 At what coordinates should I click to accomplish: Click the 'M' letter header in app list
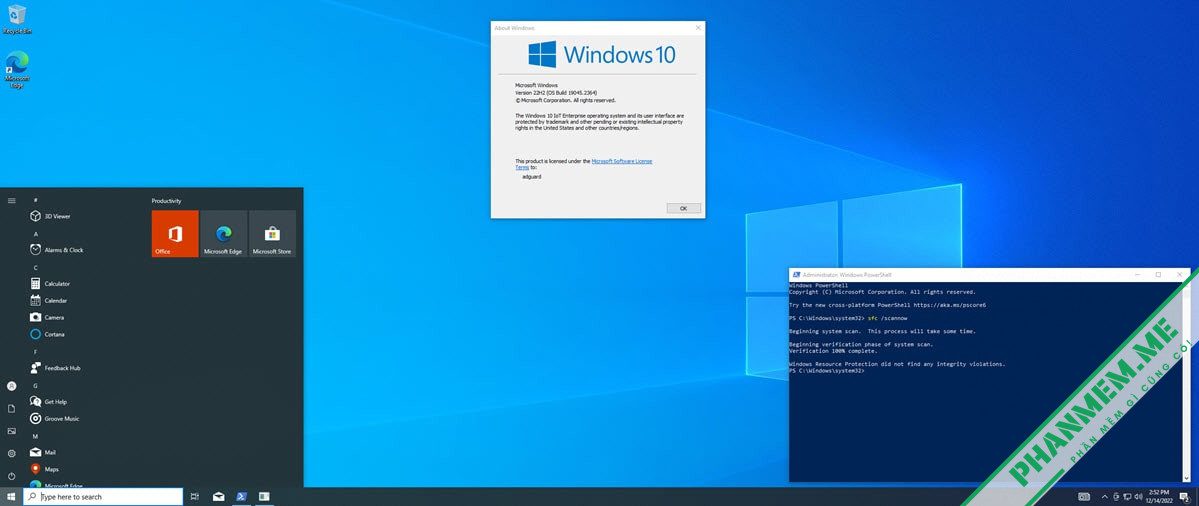click(x=36, y=436)
